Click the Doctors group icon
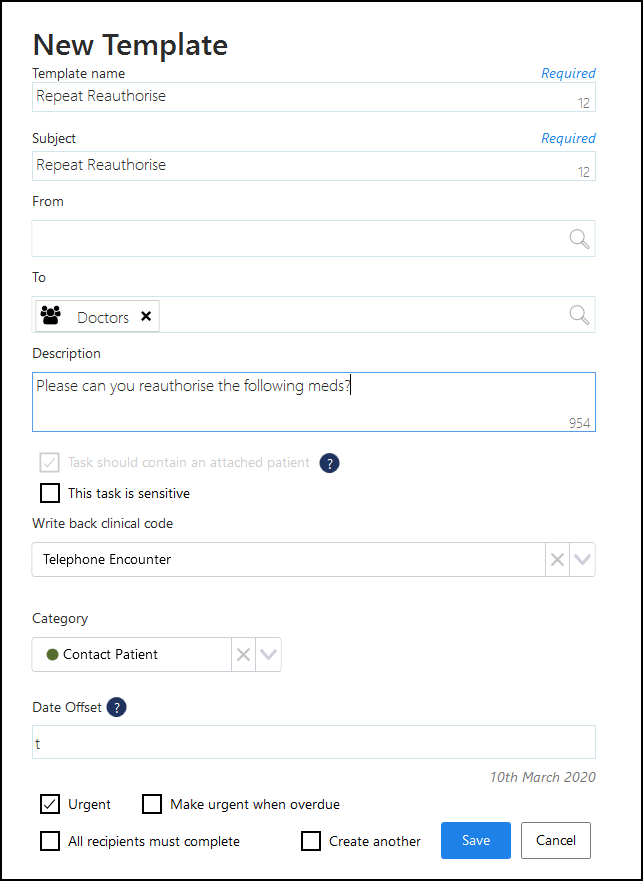This screenshot has height=881, width=643. point(50,316)
